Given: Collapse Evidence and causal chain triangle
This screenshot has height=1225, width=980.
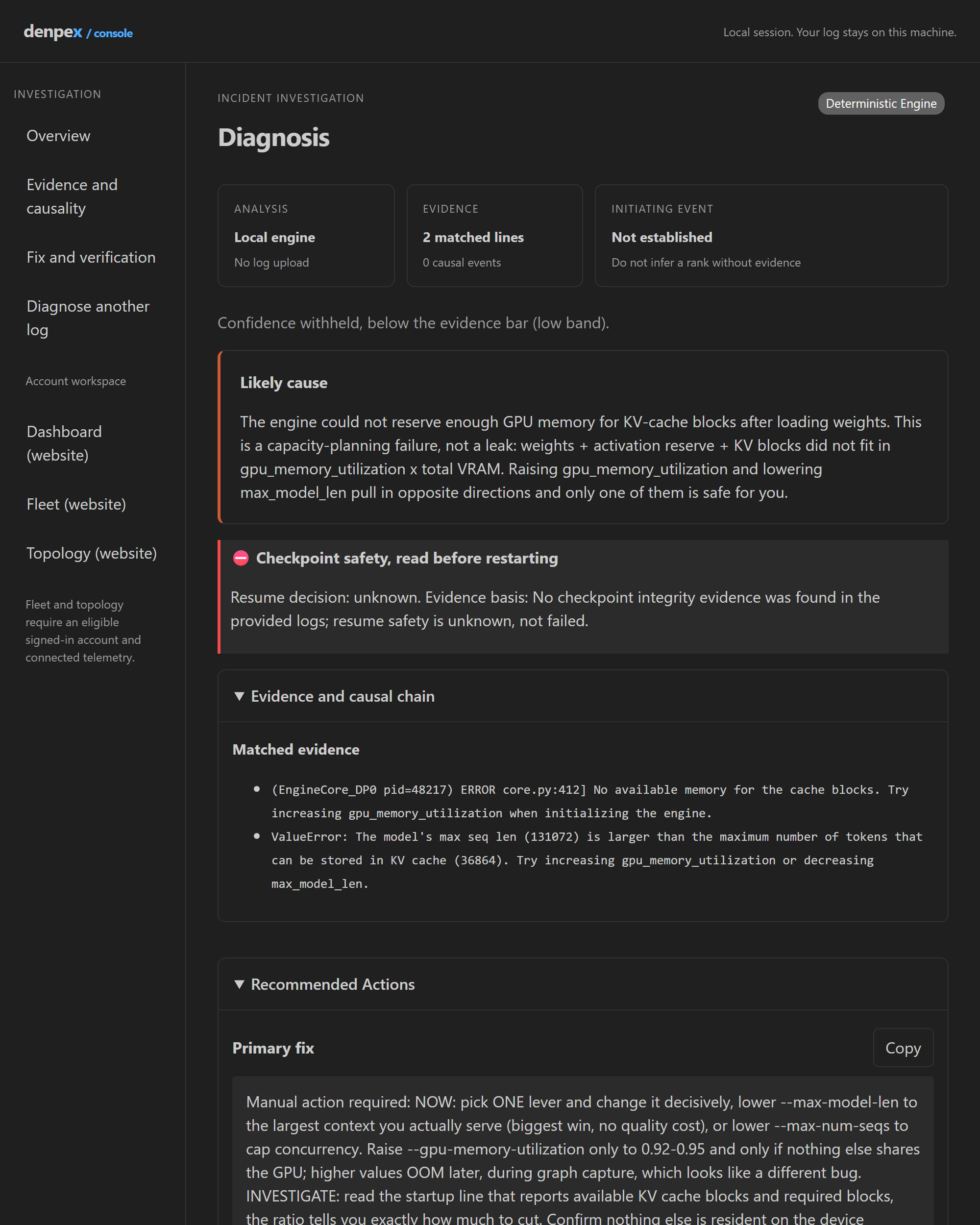Looking at the screenshot, I should (239, 696).
